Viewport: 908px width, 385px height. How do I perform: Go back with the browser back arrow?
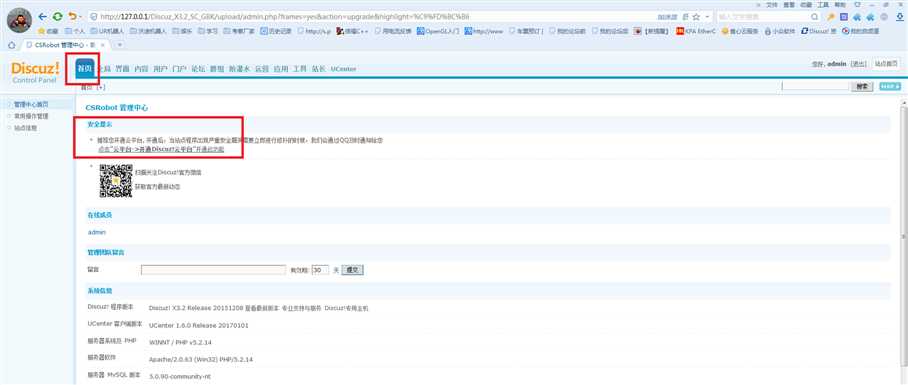coord(42,17)
